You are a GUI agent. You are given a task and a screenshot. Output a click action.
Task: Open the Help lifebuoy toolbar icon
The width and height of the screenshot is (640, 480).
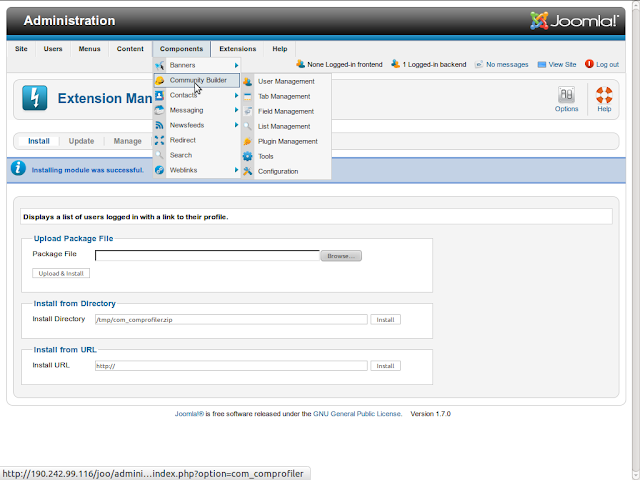point(604,95)
